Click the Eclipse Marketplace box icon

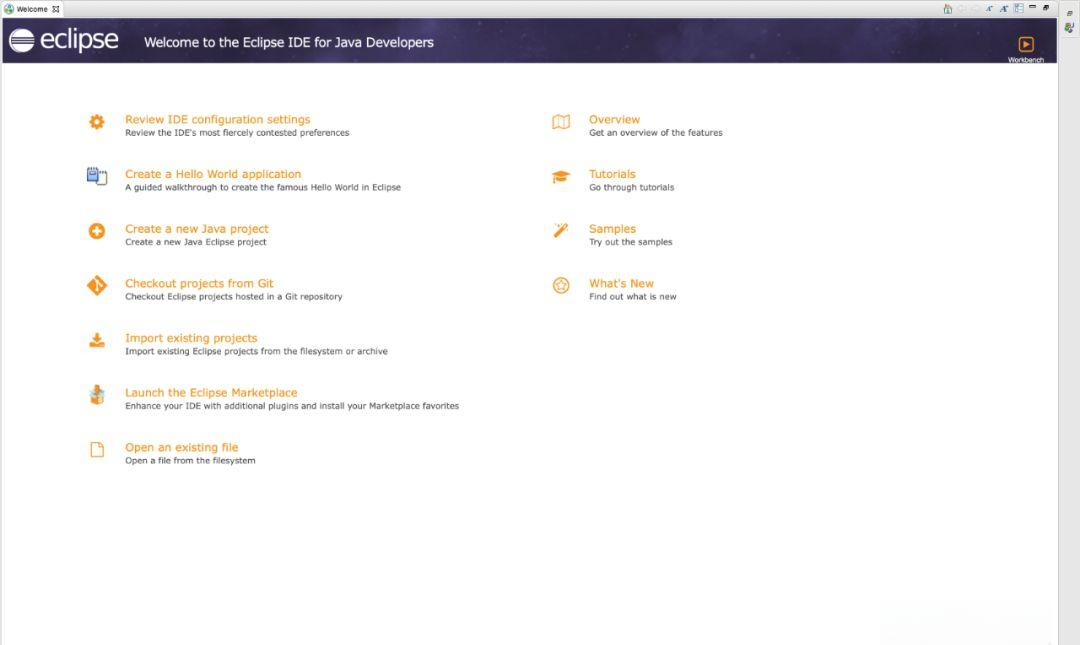point(96,395)
